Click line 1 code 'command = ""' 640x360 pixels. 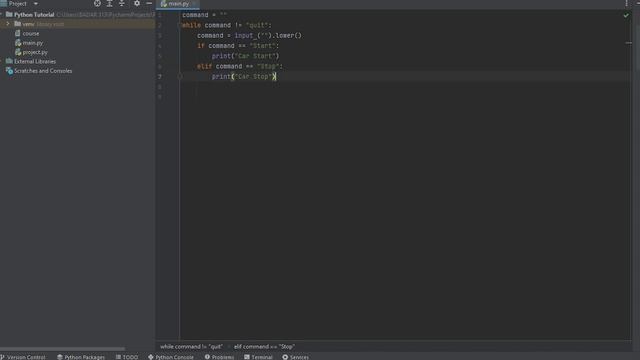tap(204, 15)
